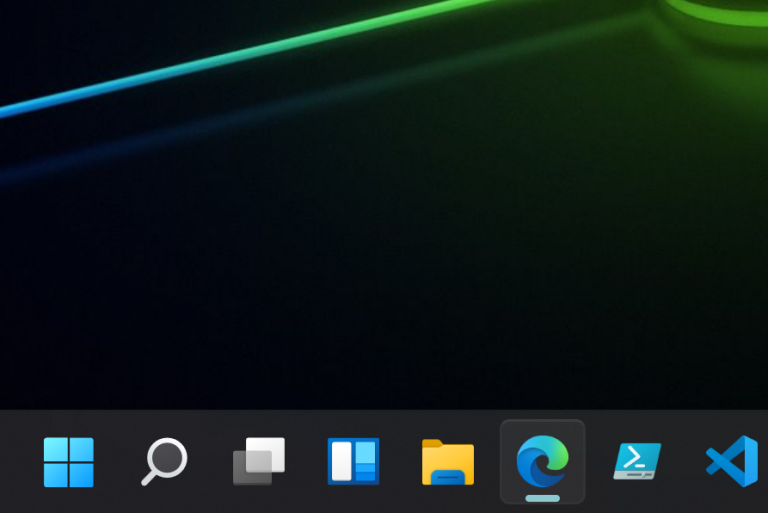Image resolution: width=768 pixels, height=513 pixels.
Task: Open taskbar Search magnifier
Action: click(164, 462)
